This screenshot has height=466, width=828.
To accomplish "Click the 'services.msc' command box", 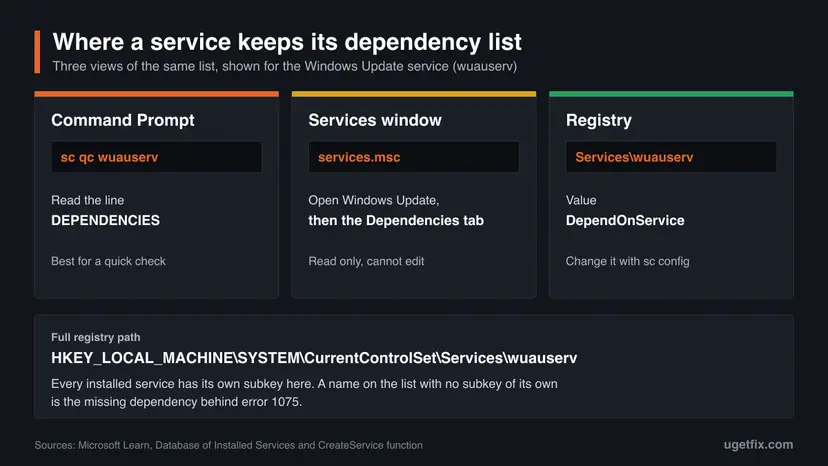I will point(413,157).
